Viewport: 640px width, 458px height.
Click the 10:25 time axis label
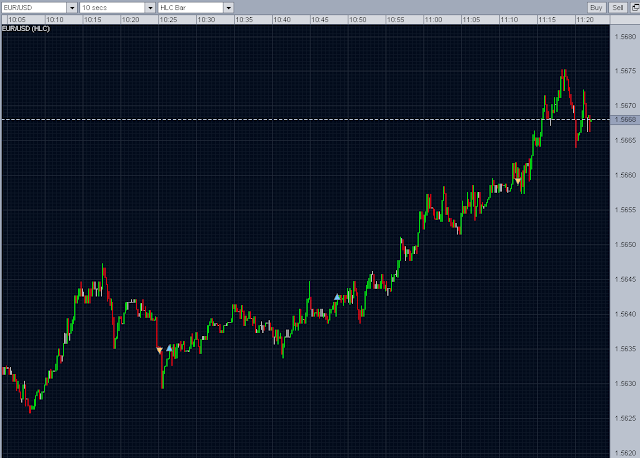pyautogui.click(x=168, y=20)
